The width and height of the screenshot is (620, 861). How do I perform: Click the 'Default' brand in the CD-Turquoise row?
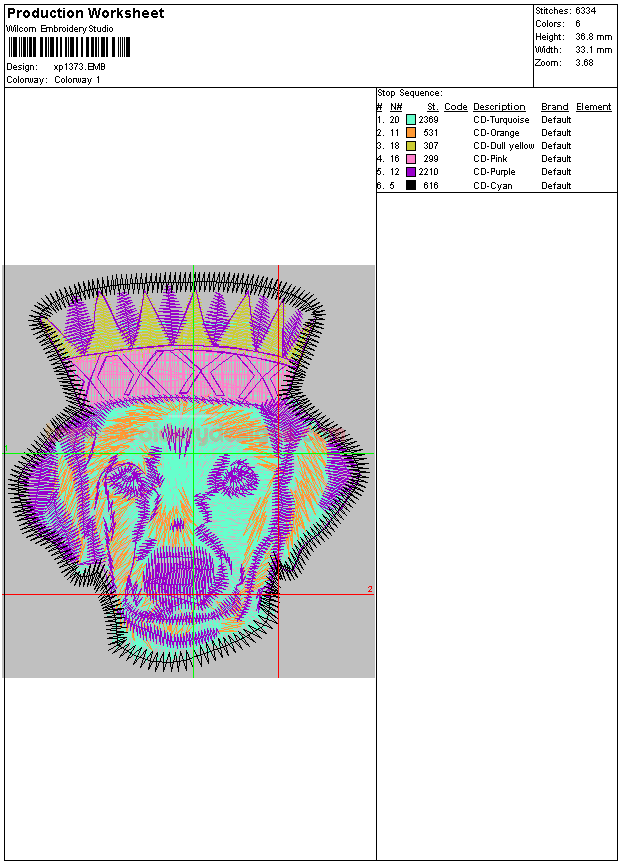(x=556, y=120)
